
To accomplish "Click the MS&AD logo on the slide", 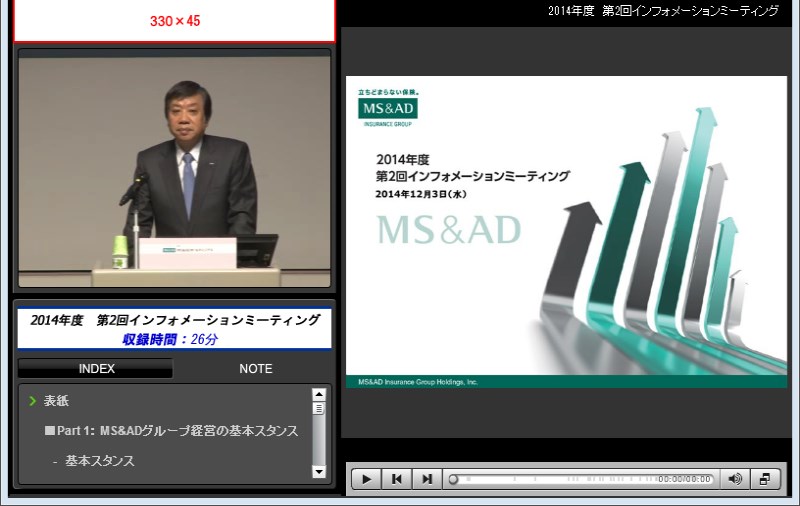I will tap(388, 108).
